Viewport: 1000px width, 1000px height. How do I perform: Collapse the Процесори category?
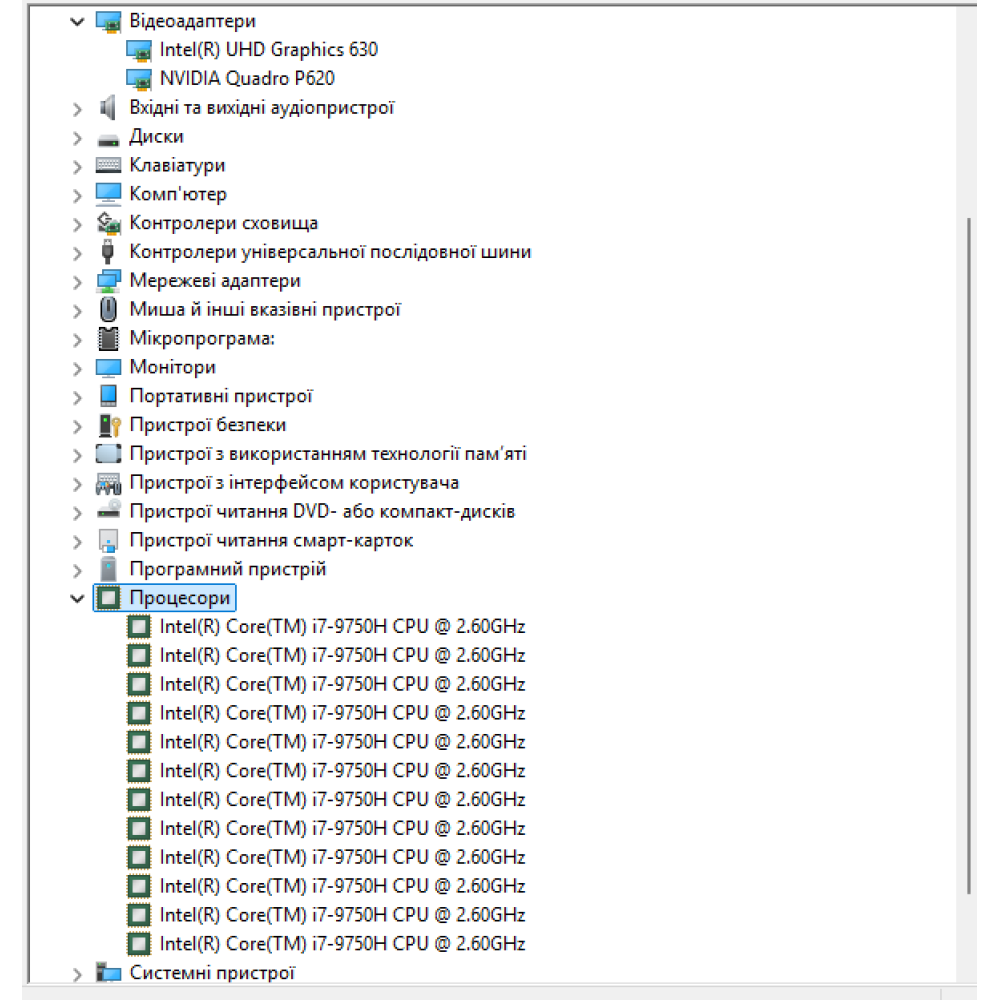tap(78, 599)
